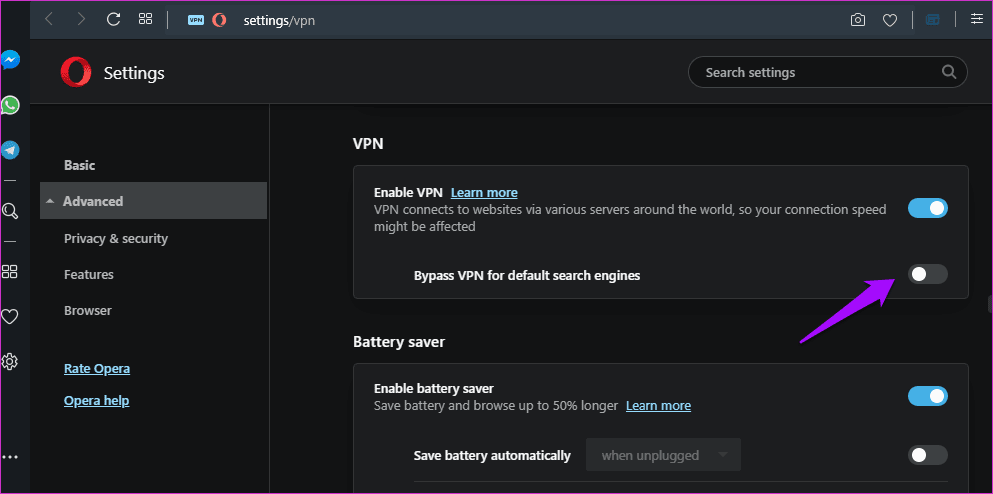Image resolution: width=993 pixels, height=494 pixels.
Task: Click the search magnifier in Search settings
Action: 949,72
